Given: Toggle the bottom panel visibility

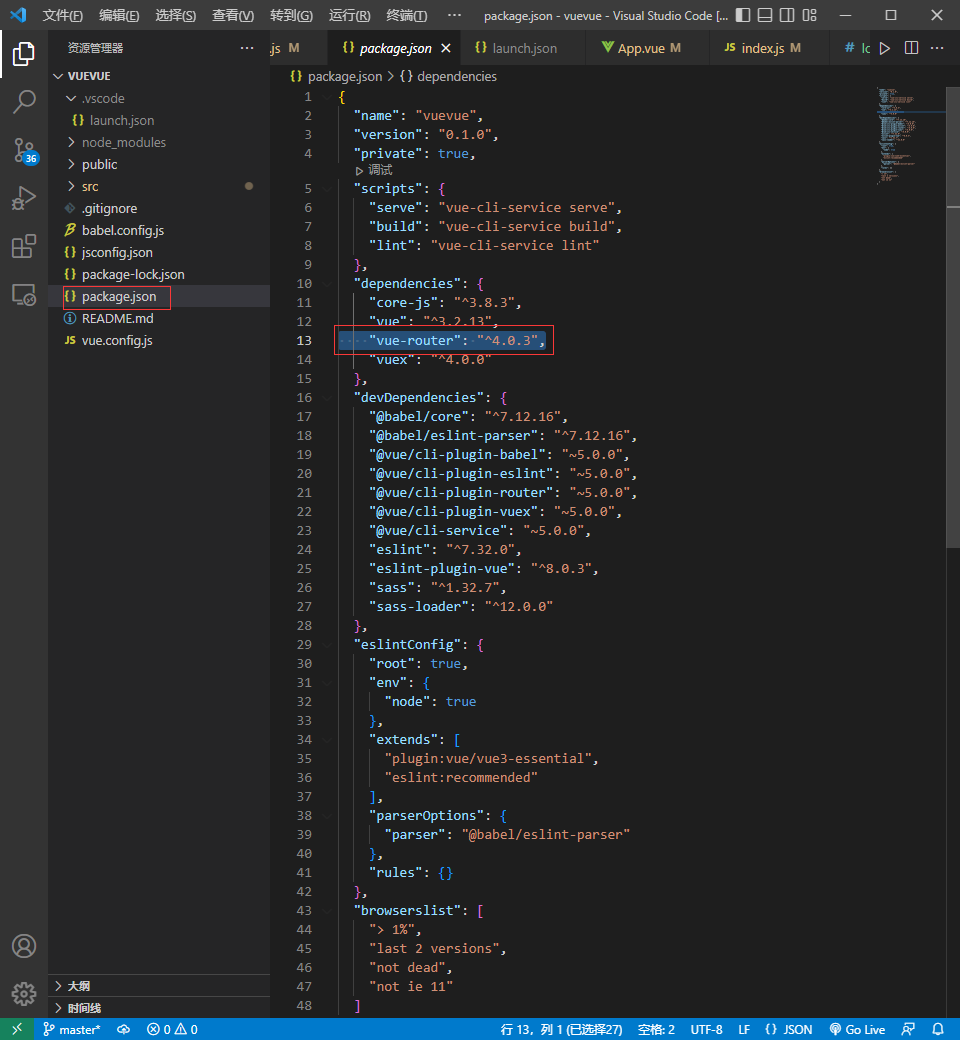Looking at the screenshot, I should (x=763, y=12).
